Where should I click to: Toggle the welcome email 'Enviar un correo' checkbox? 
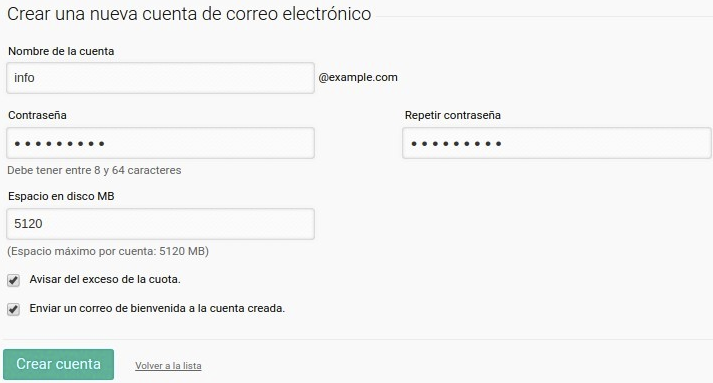(14, 309)
